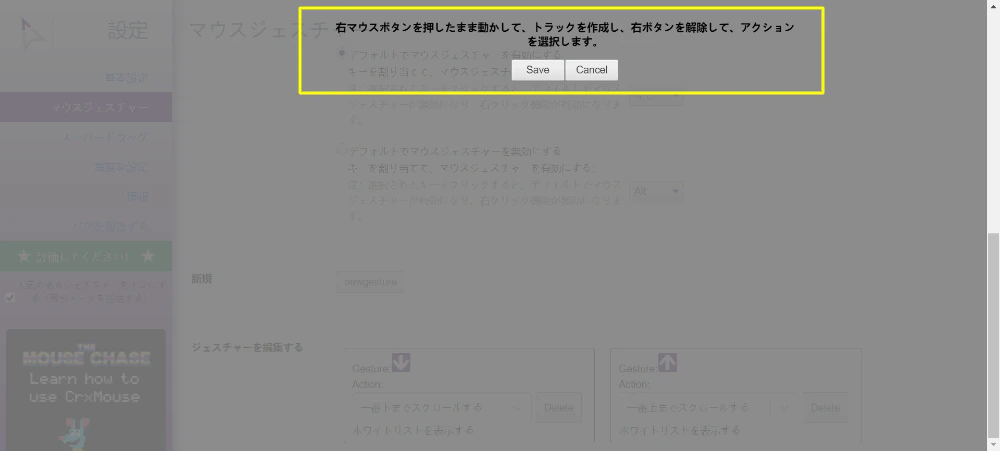1000x451 pixels.
Task: Open the スーパードラッグ sidebar section
Action: 105,137
